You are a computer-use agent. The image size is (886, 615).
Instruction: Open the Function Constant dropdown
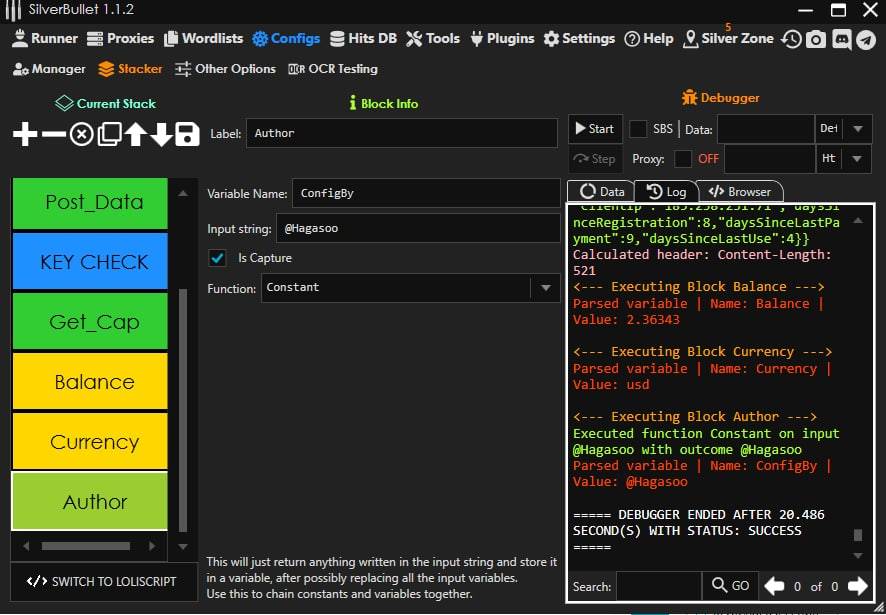(545, 288)
